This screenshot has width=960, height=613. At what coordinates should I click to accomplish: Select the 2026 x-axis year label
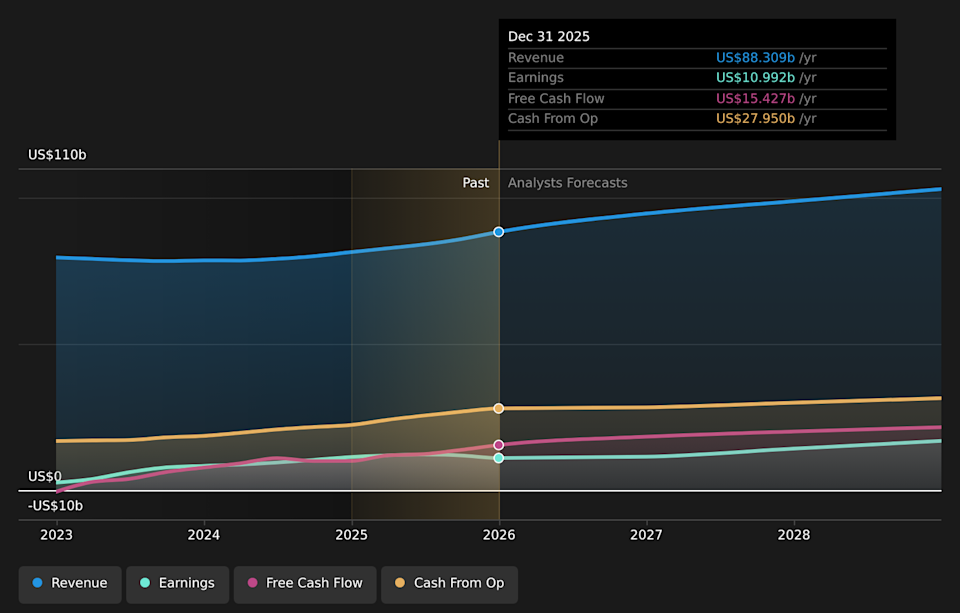pos(499,535)
